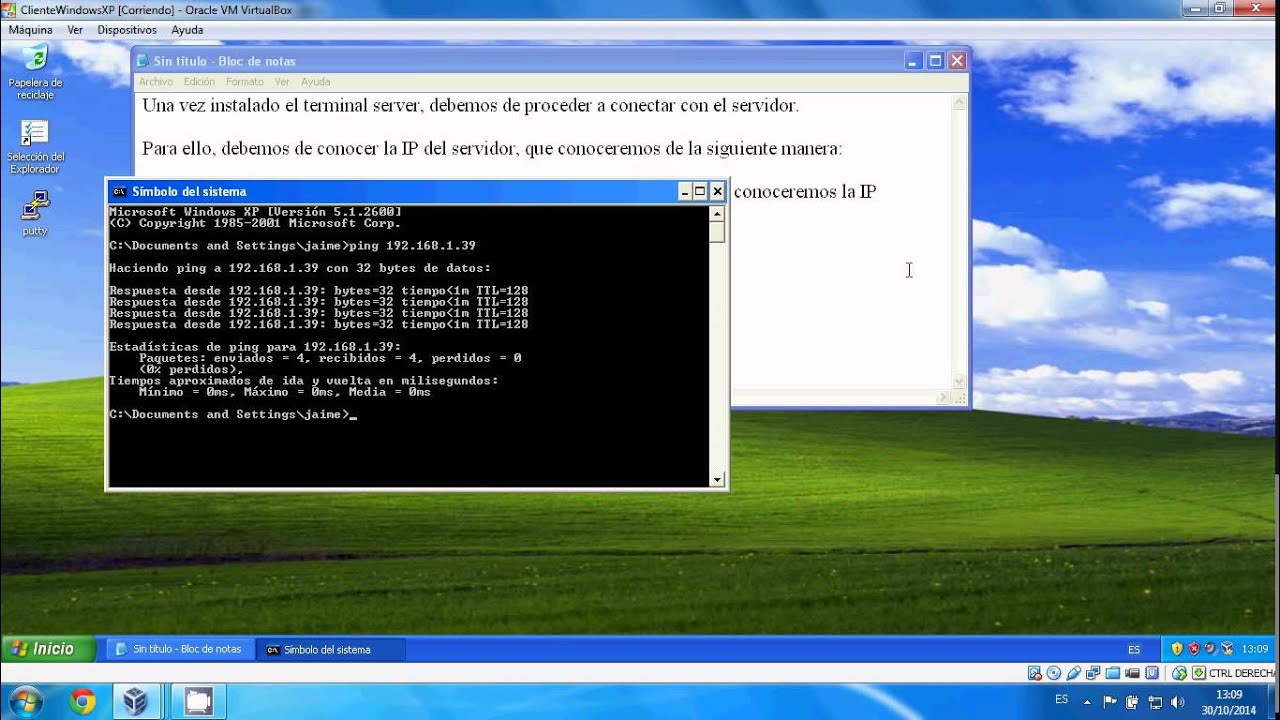Viewport: 1280px width, 720px height.
Task: Open Google Chrome from the host taskbar
Action: coord(83,702)
